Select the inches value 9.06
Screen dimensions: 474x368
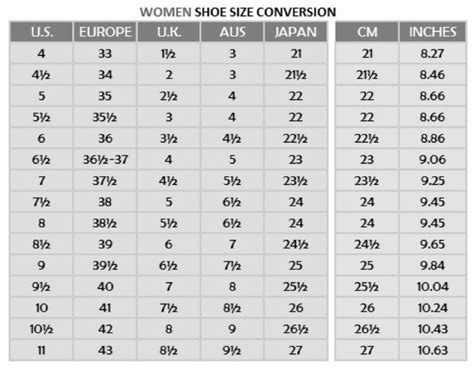point(433,160)
